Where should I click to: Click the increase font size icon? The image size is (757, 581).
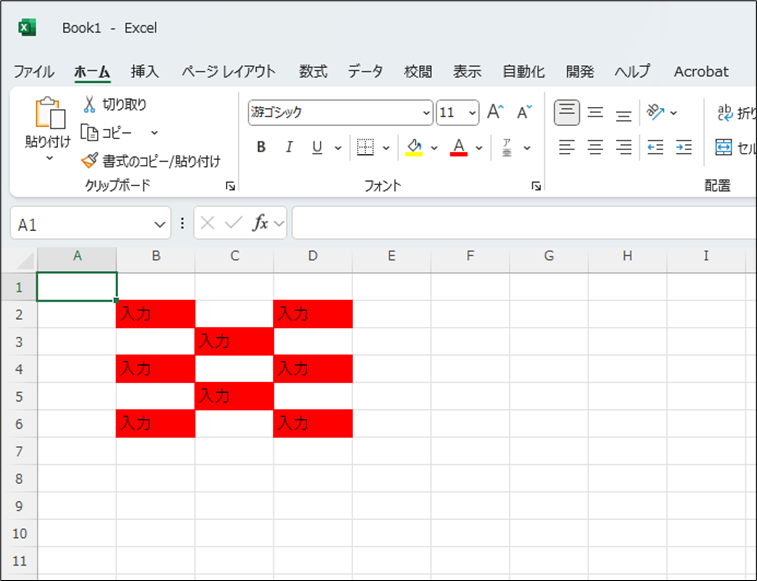pyautogui.click(x=495, y=112)
